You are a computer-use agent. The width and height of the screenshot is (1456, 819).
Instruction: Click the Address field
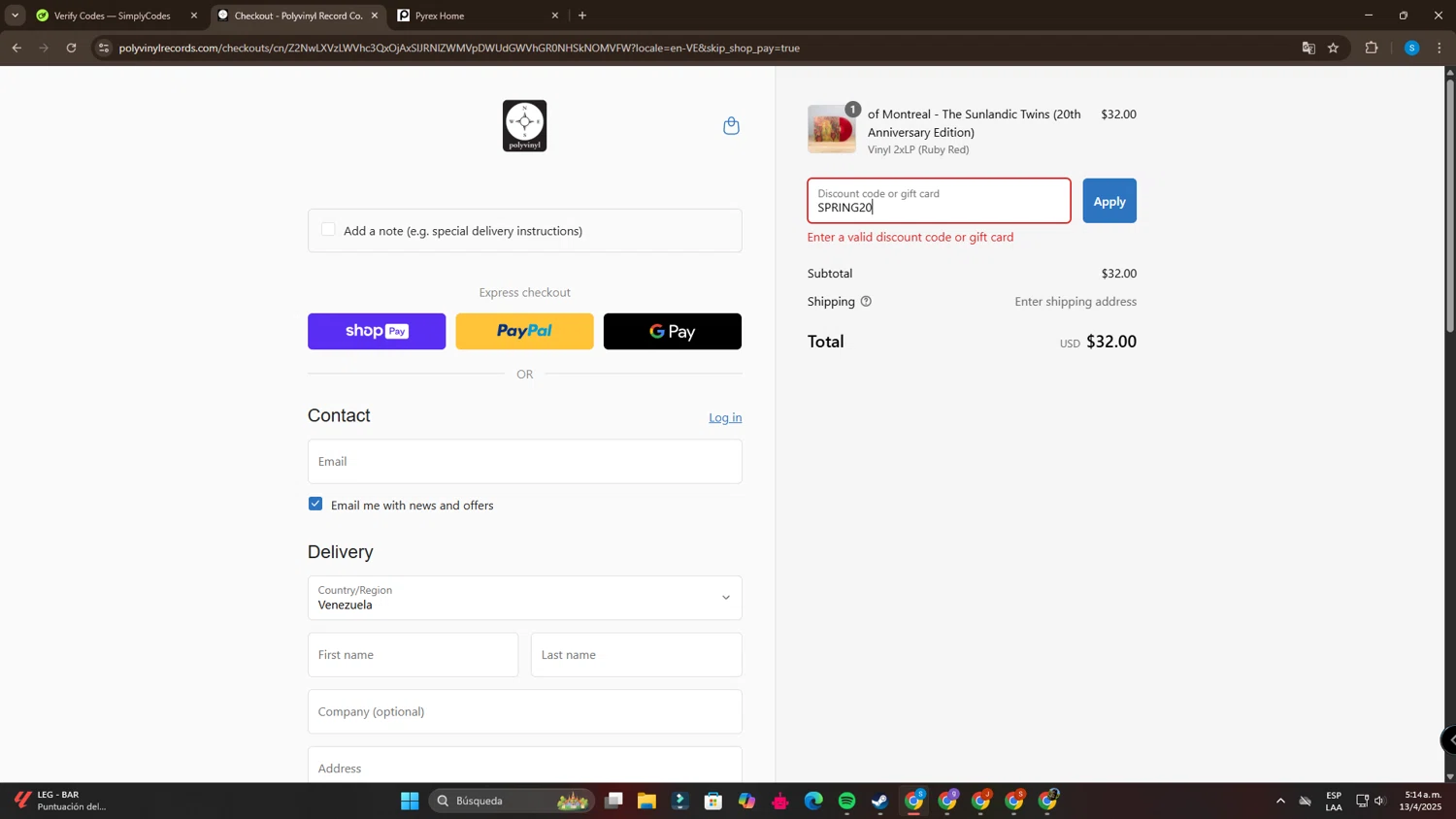(x=524, y=765)
